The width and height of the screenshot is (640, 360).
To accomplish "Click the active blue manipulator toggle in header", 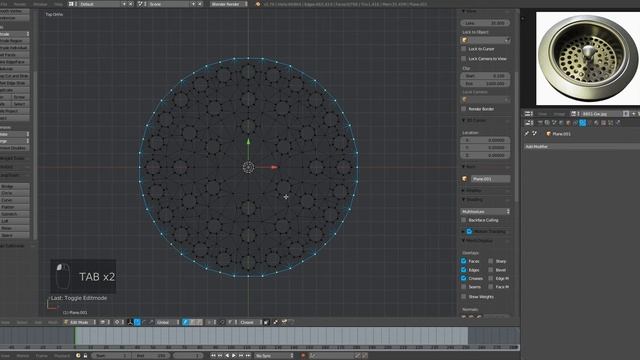I will click(x=137, y=322).
